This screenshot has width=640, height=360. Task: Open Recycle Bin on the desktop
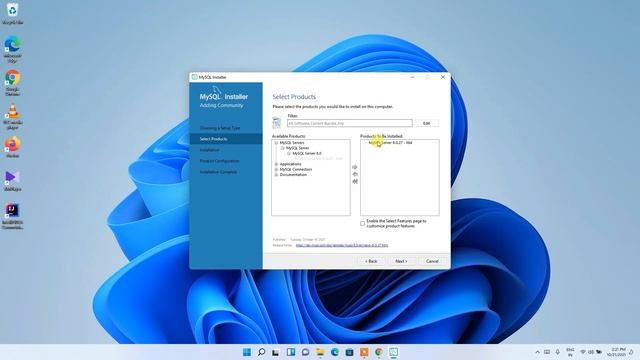click(x=12, y=13)
